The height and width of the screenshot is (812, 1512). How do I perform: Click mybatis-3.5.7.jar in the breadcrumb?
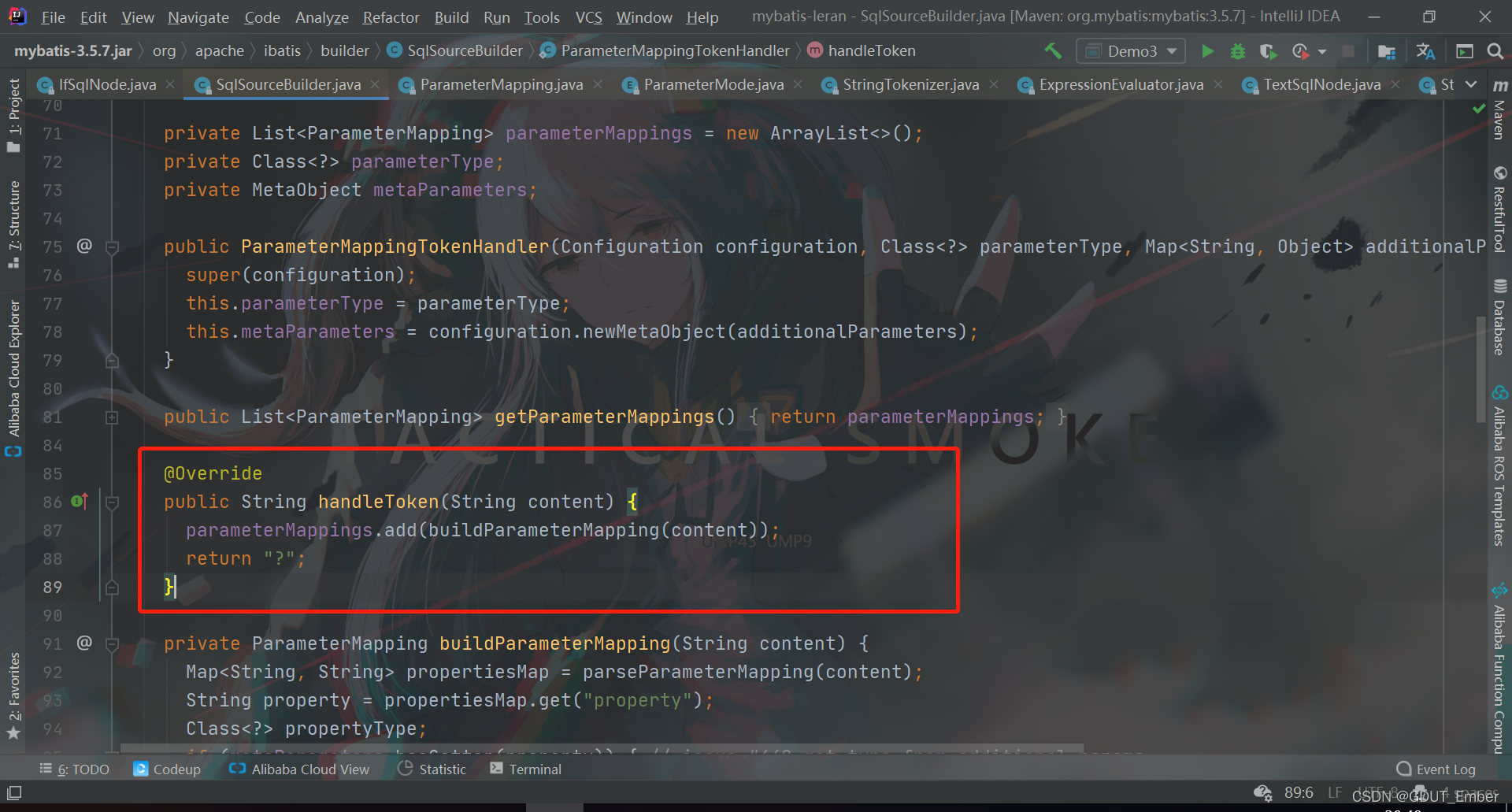coord(73,51)
